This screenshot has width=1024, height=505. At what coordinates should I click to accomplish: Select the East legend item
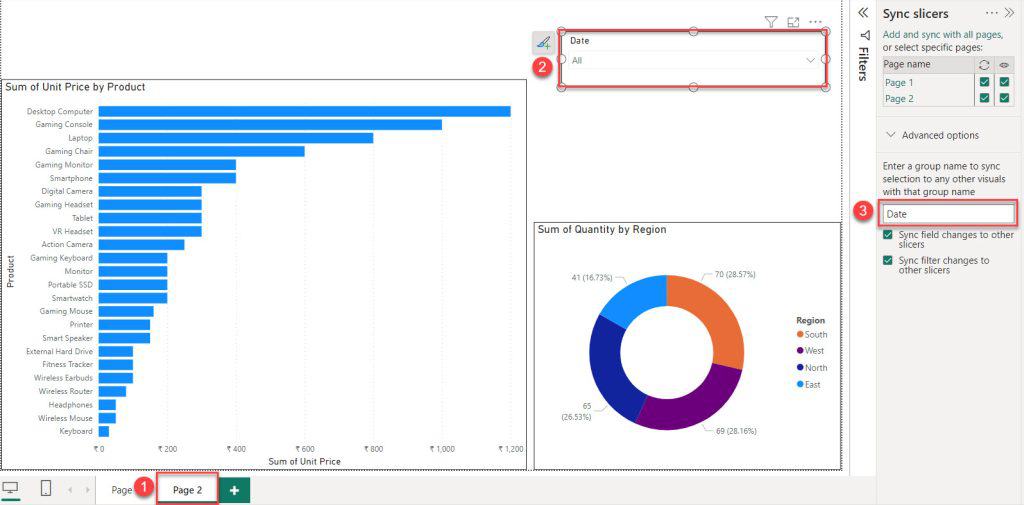tap(808, 385)
